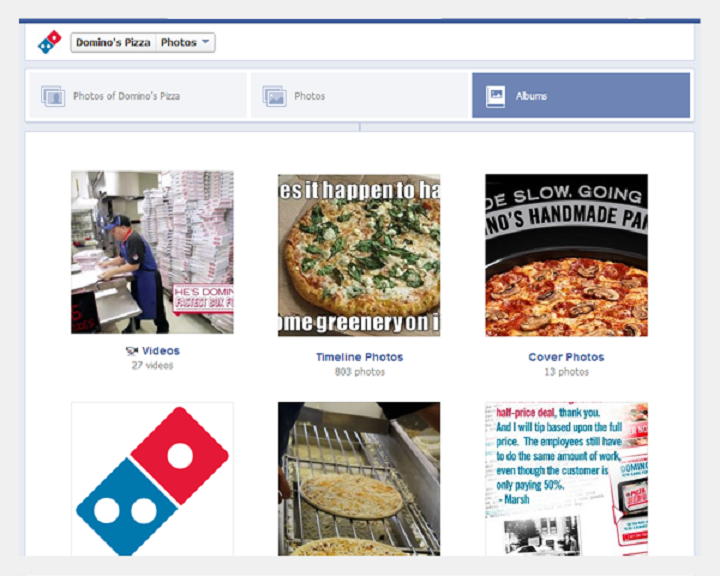720x576 pixels.
Task: Open the Timeline Photos spinach pizza thumbnail
Action: [x=359, y=255]
